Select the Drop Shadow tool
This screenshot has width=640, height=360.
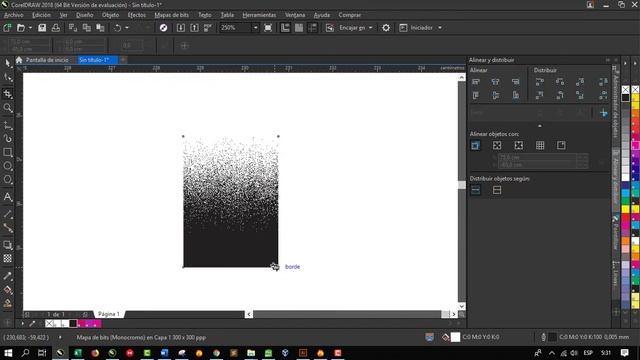pos(7,245)
